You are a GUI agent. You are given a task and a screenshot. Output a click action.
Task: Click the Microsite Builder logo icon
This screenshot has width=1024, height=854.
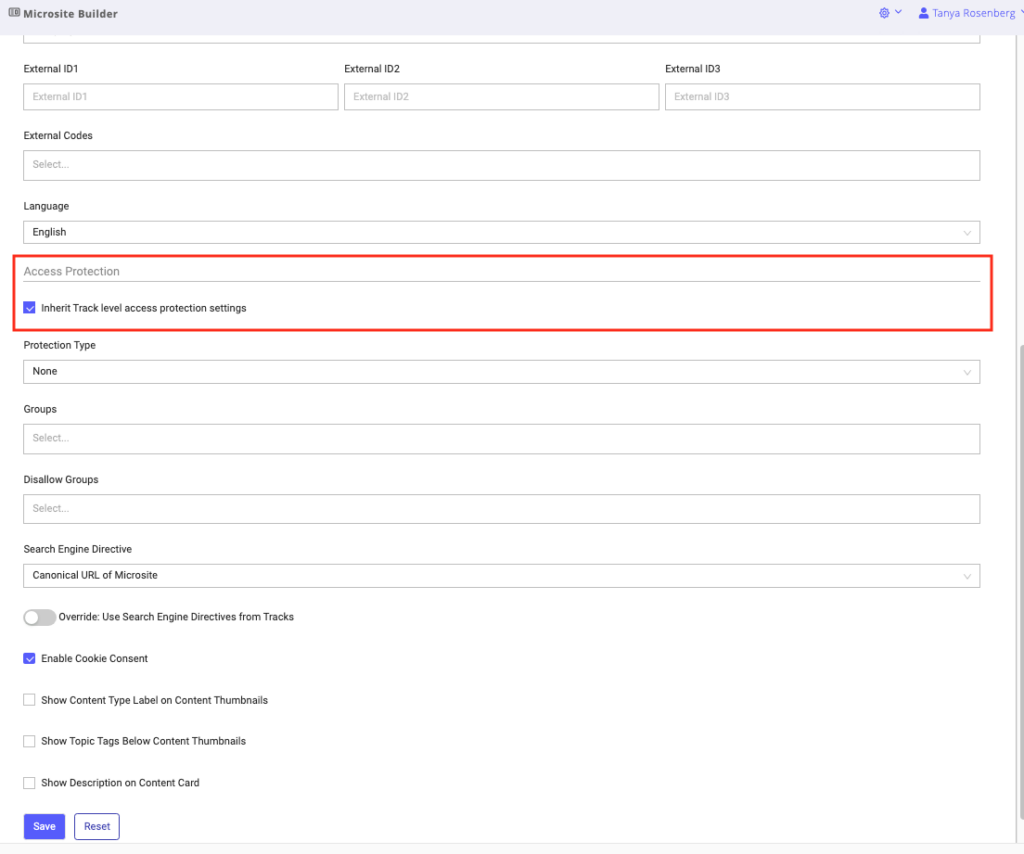coord(14,12)
